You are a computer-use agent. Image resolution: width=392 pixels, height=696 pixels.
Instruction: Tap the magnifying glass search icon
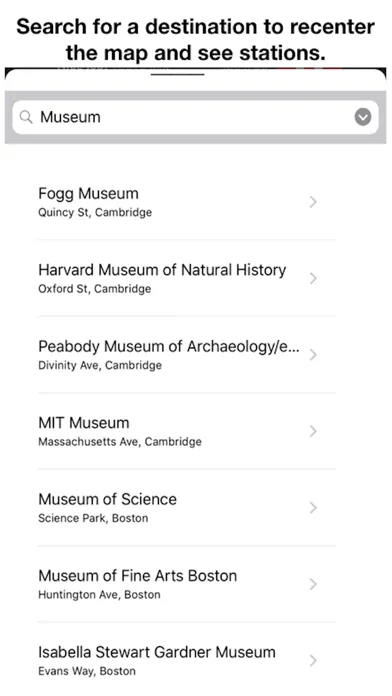point(26,117)
